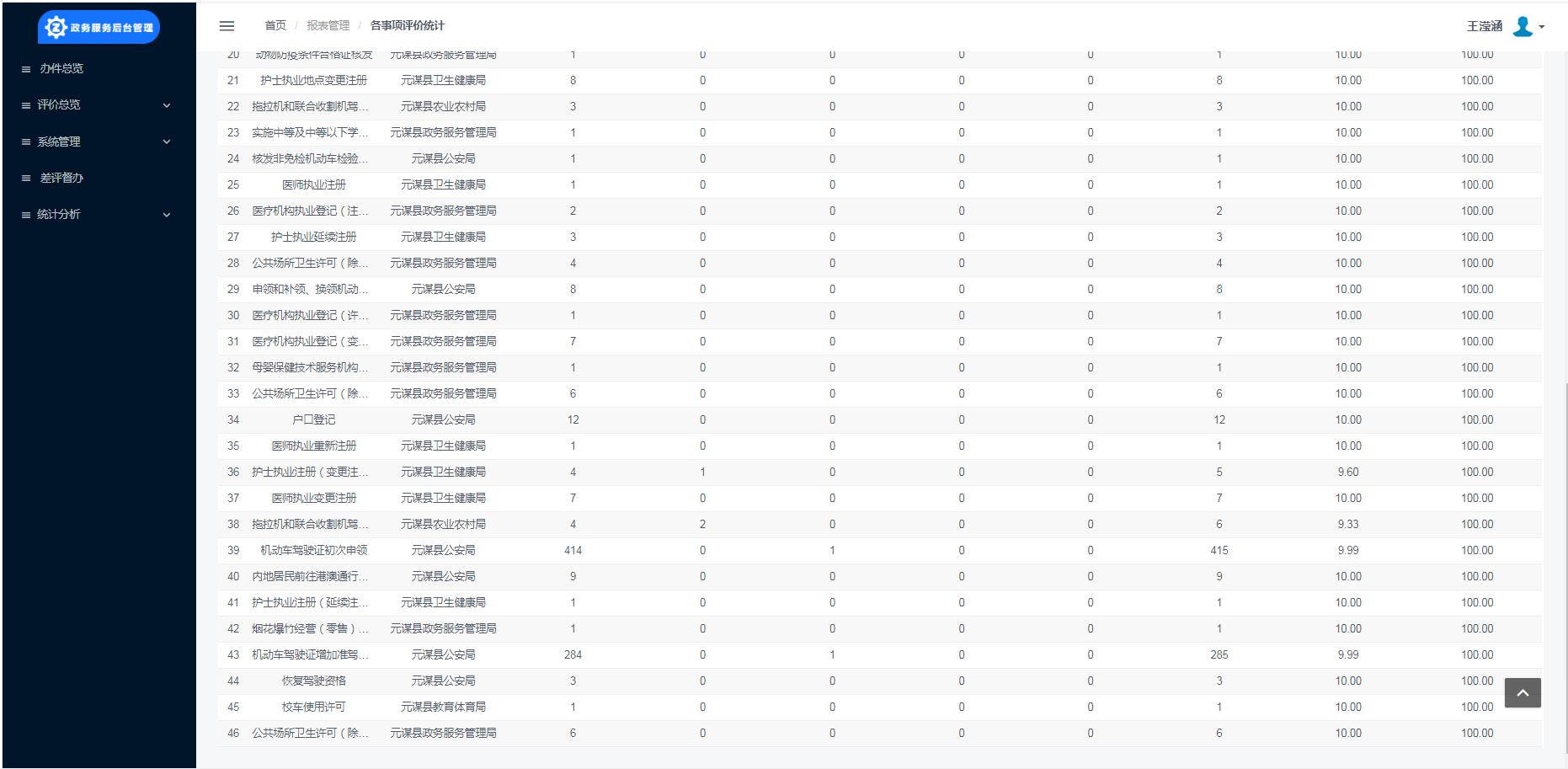
Task: Click the value 414 in row 39
Action: pos(573,551)
